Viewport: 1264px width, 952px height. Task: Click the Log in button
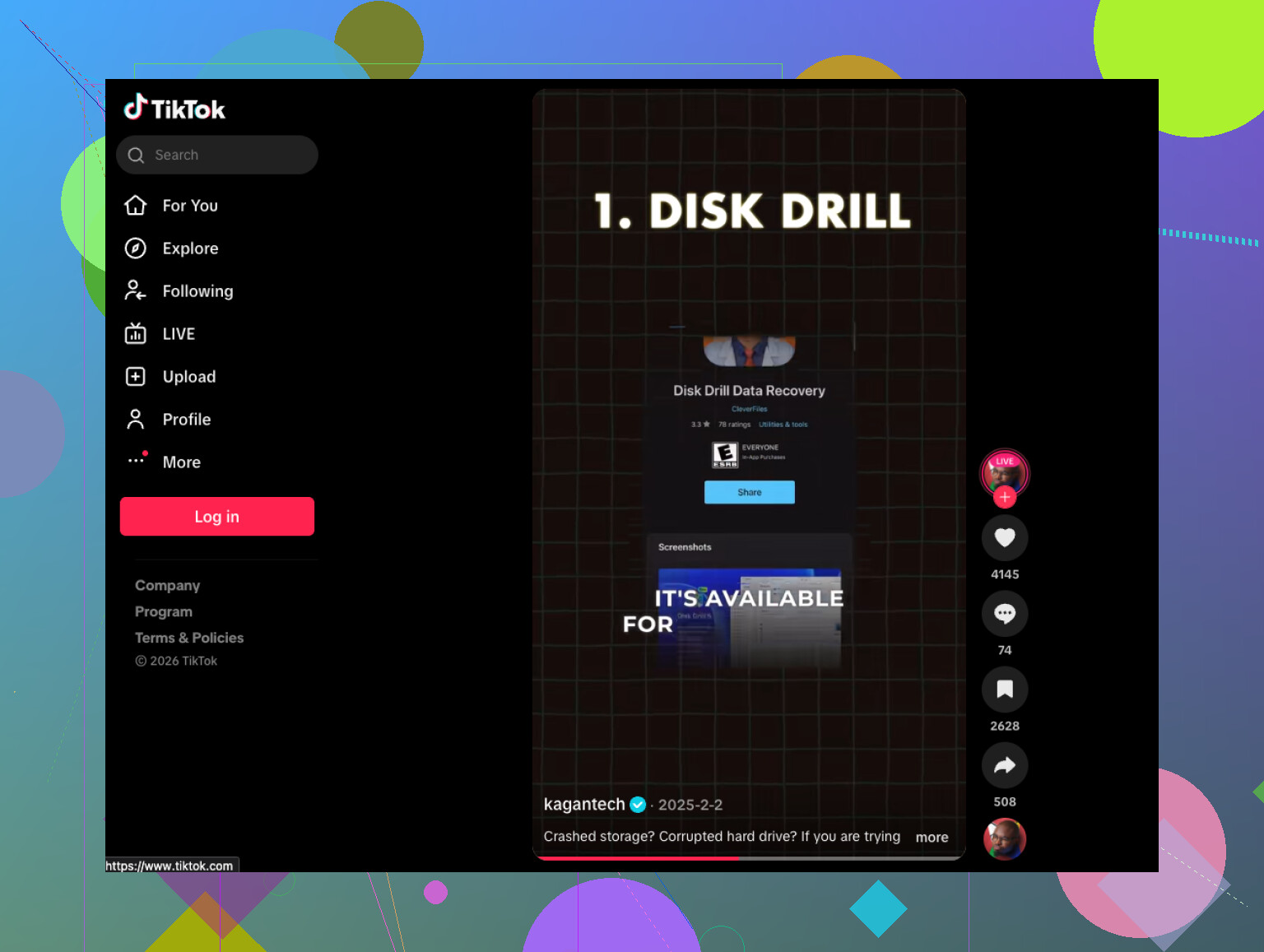pos(217,517)
